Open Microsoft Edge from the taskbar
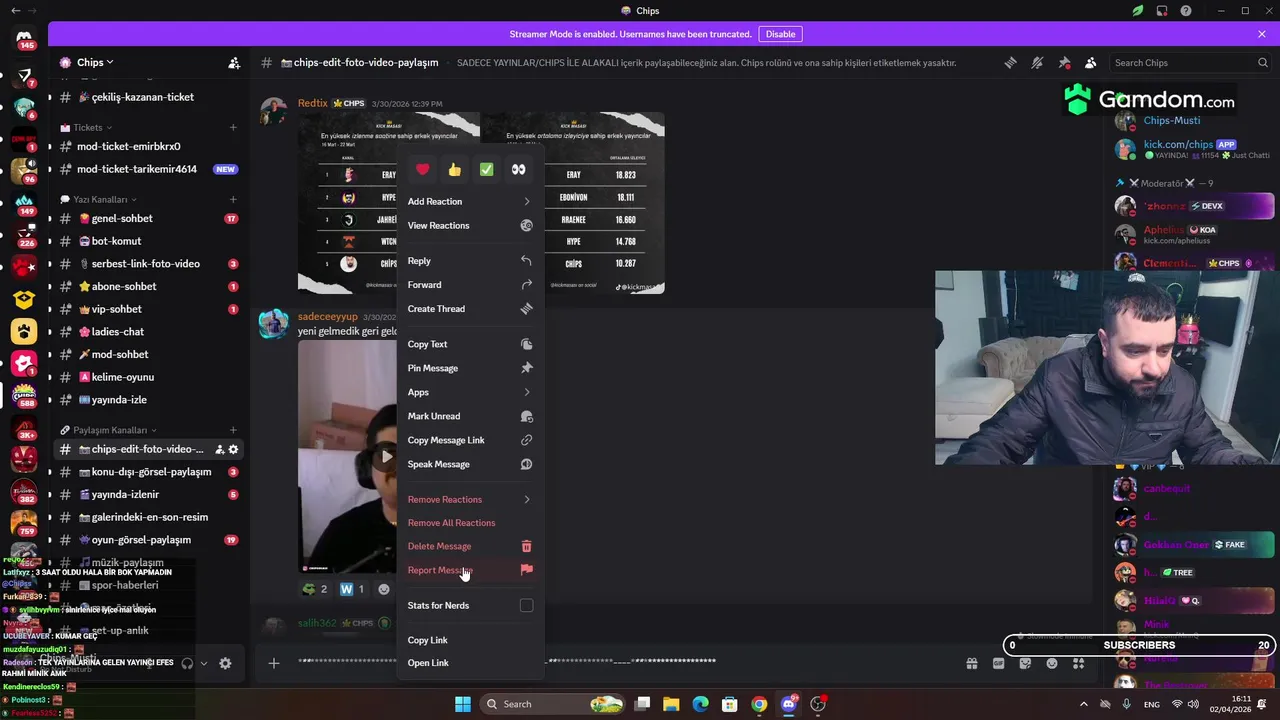Image resolution: width=1280 pixels, height=720 pixels. [x=701, y=704]
